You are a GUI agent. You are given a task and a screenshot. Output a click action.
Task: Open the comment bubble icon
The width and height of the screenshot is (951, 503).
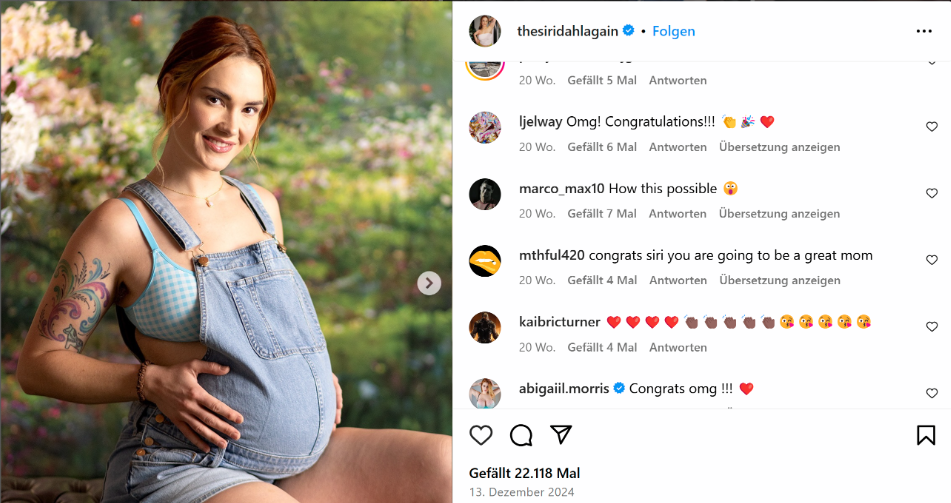tap(521, 435)
